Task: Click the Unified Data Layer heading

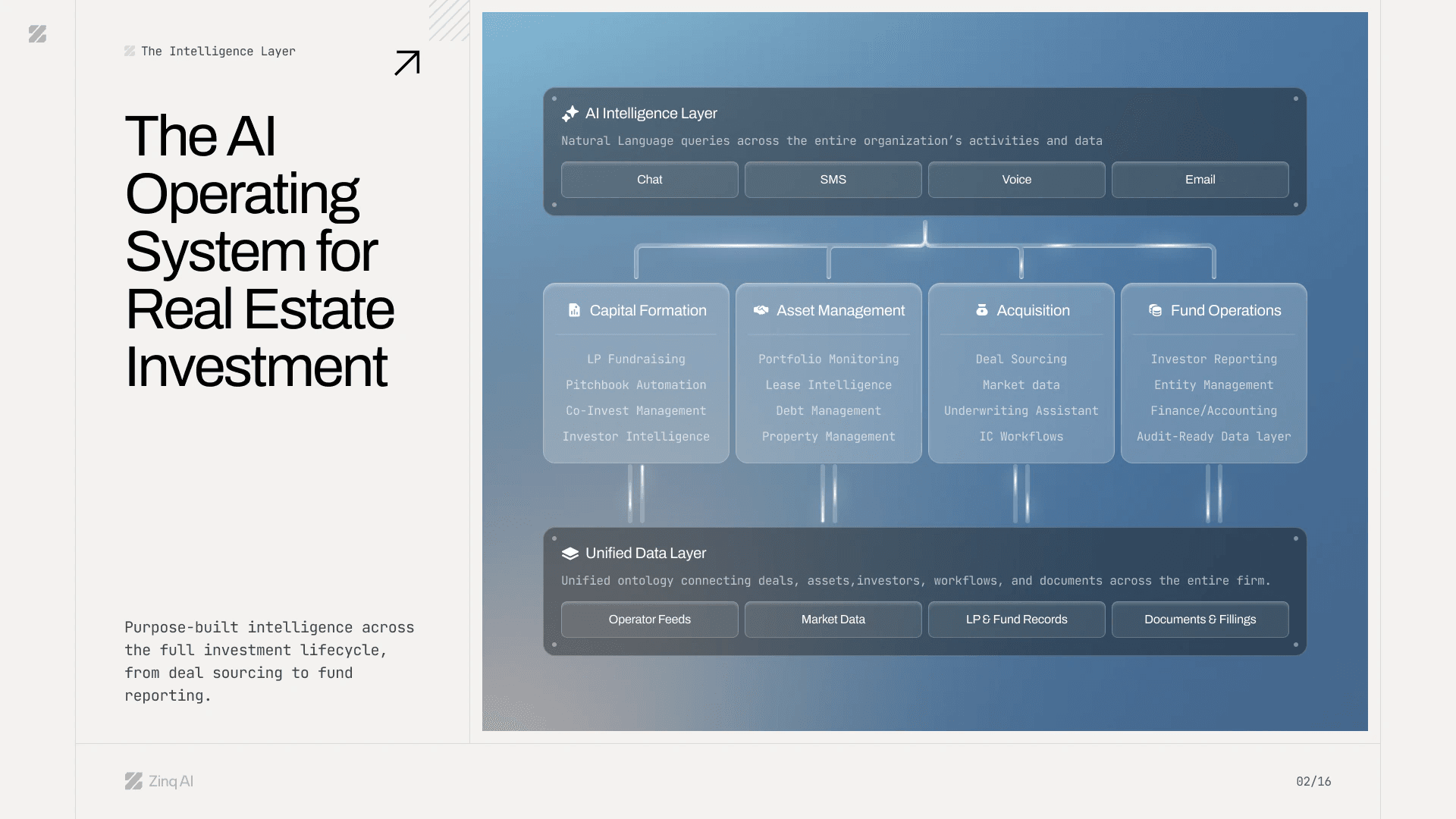Action: point(645,554)
